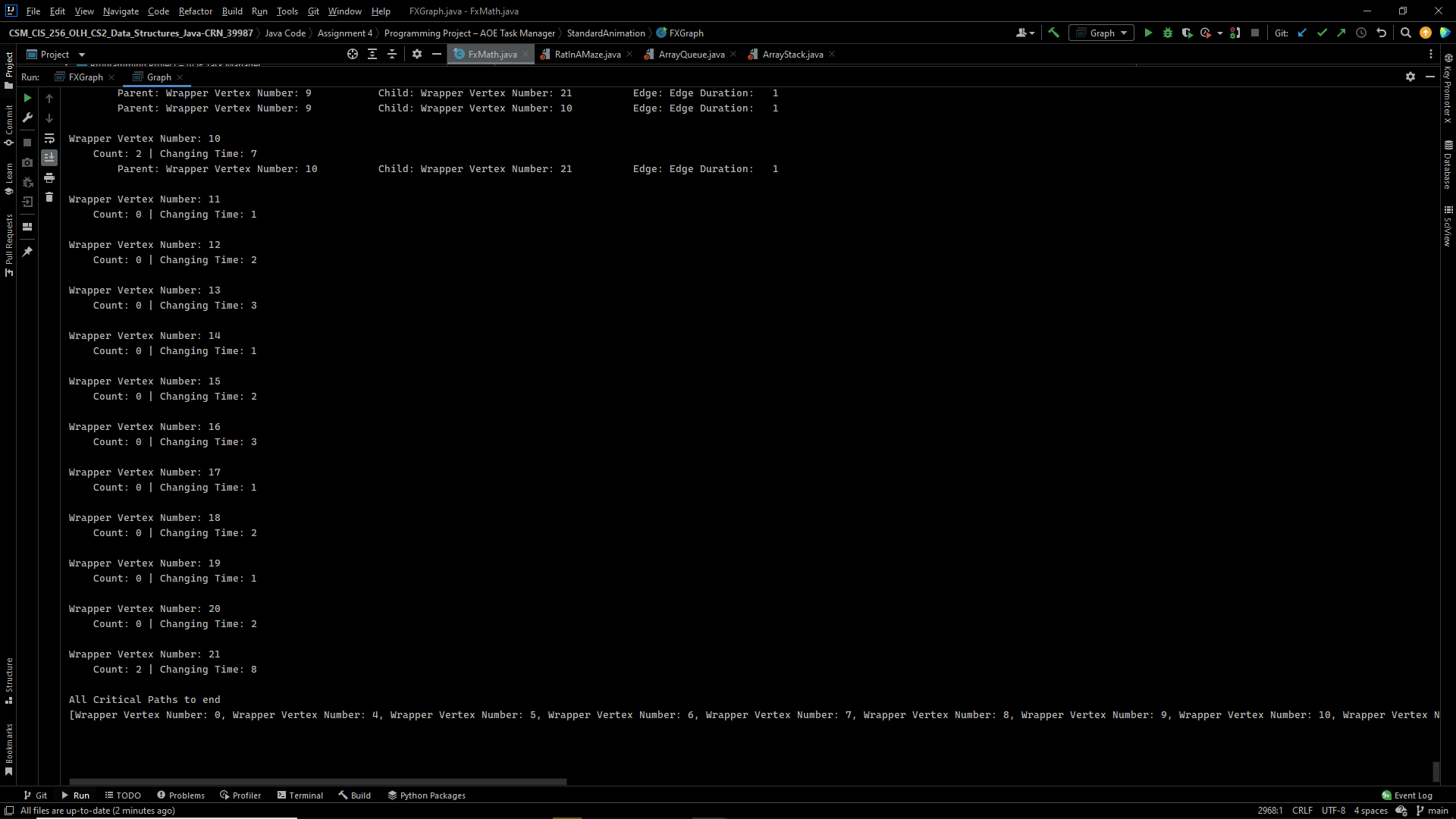Restore layout icon in Run panel
The width and height of the screenshot is (1456, 819).
click(27, 227)
